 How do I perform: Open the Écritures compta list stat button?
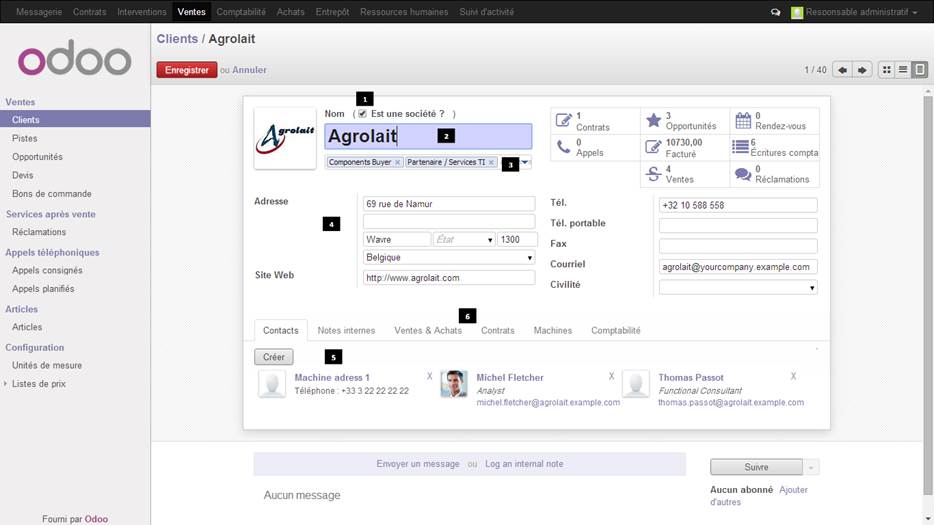pos(774,147)
